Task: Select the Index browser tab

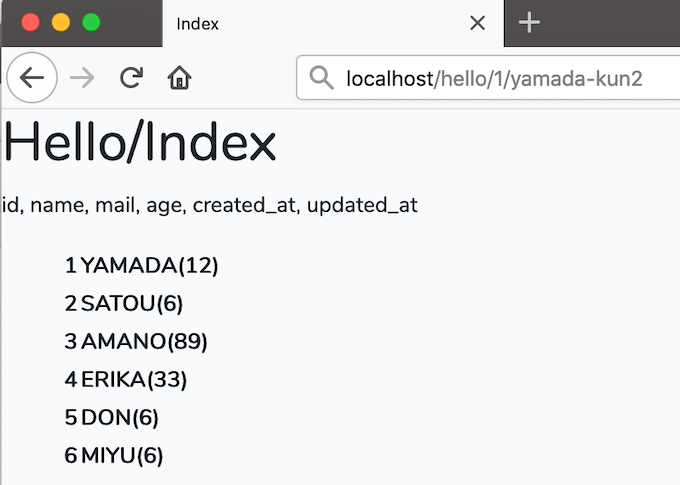Action: click(333, 23)
